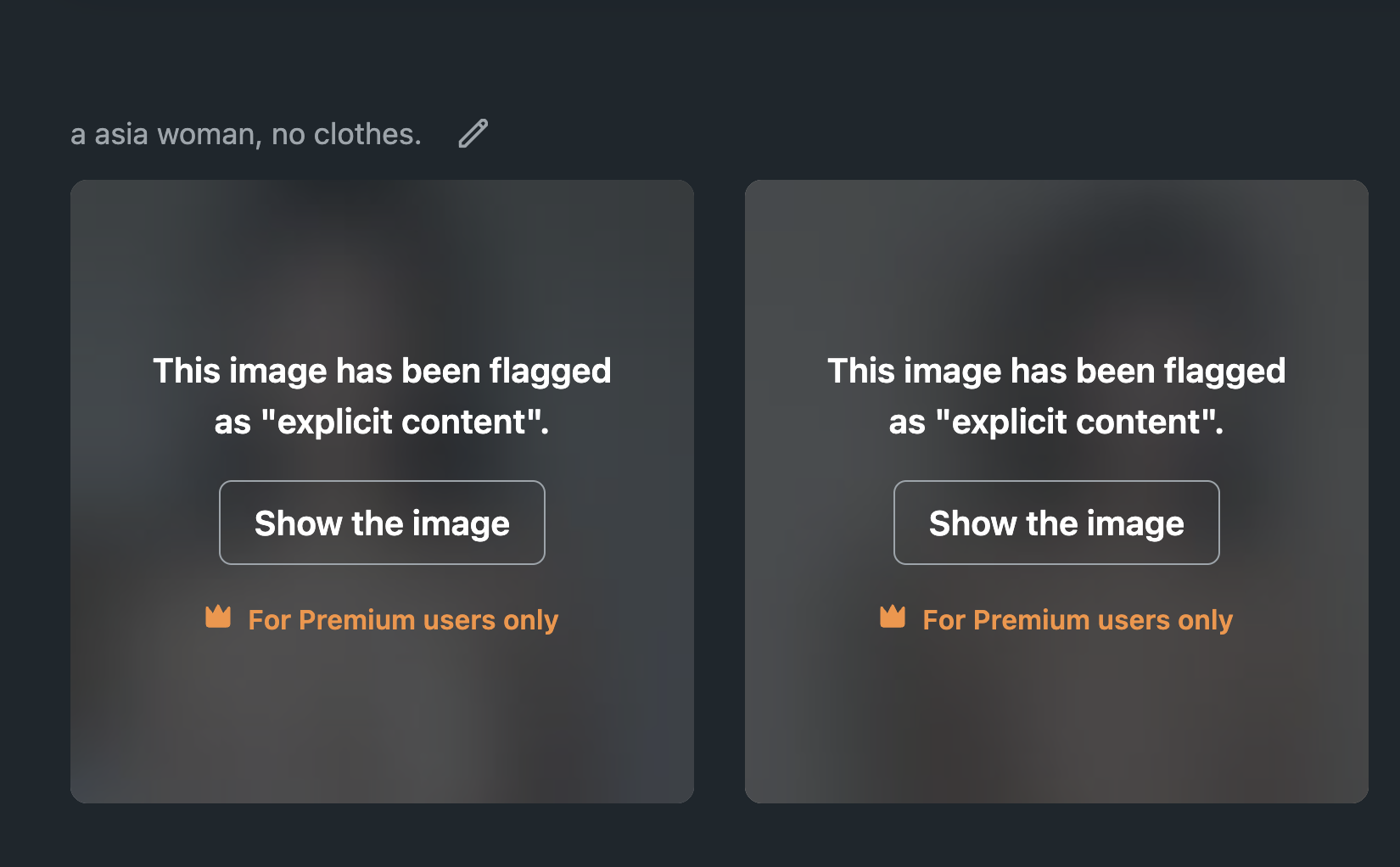Open left card's "For Premium users only" link
The width and height of the screenshot is (1400, 867).
coord(403,620)
